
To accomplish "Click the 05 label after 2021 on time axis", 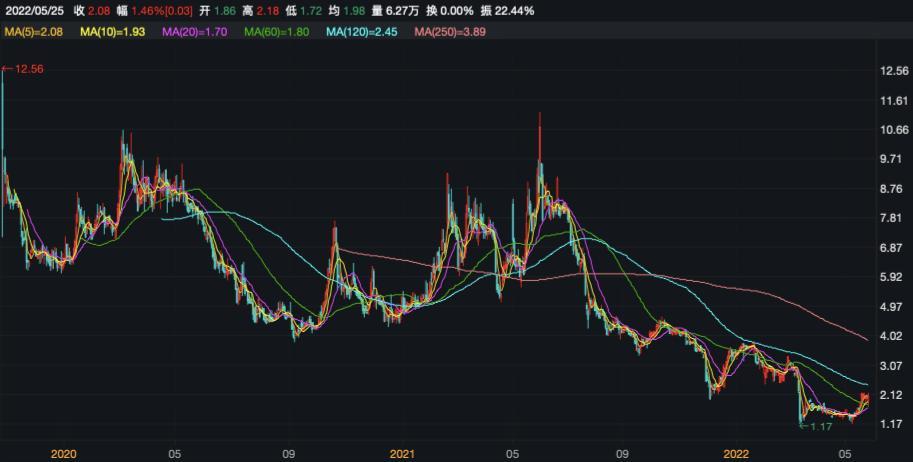I will (512, 453).
